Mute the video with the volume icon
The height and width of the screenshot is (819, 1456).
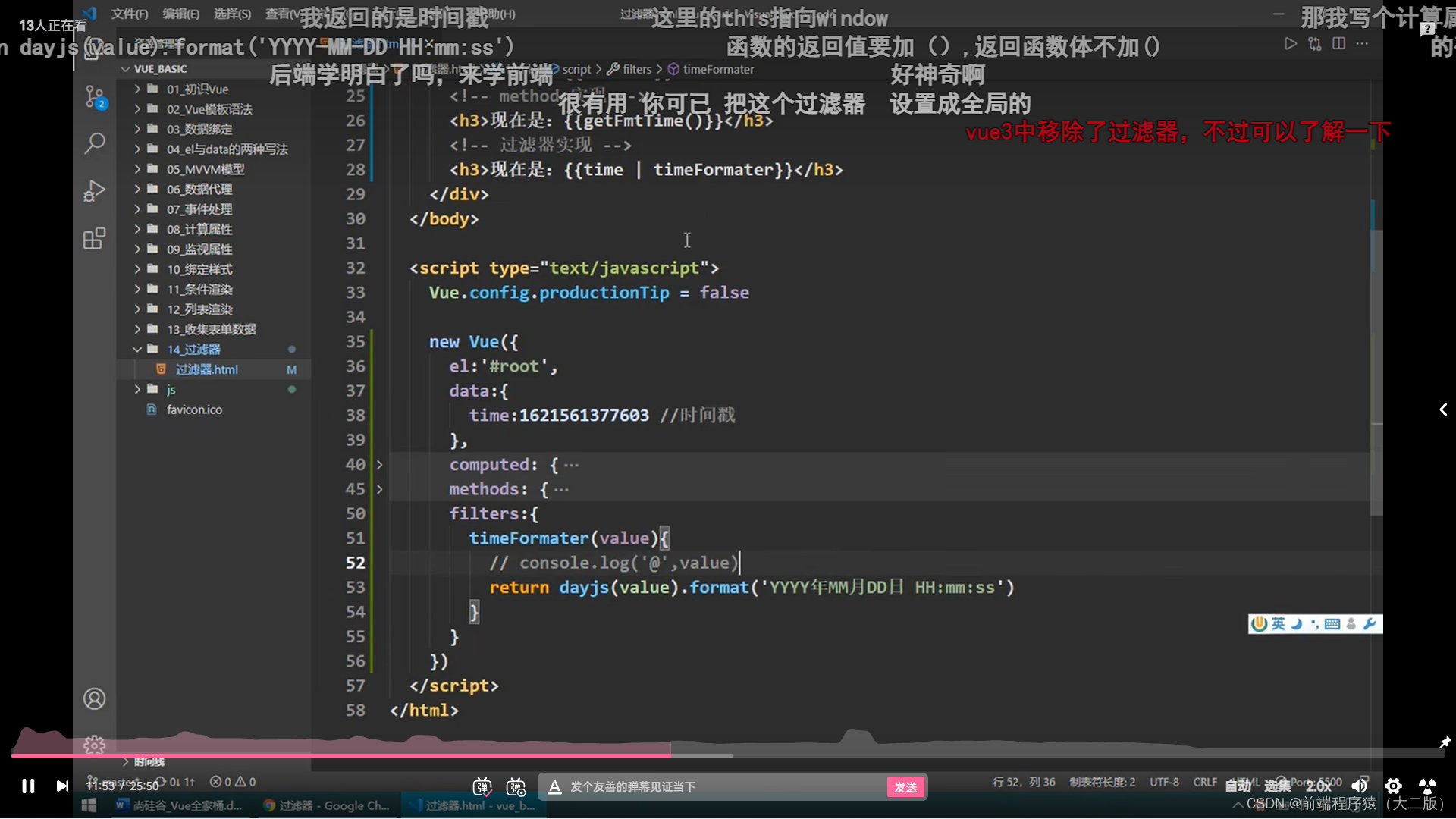[x=1359, y=786]
